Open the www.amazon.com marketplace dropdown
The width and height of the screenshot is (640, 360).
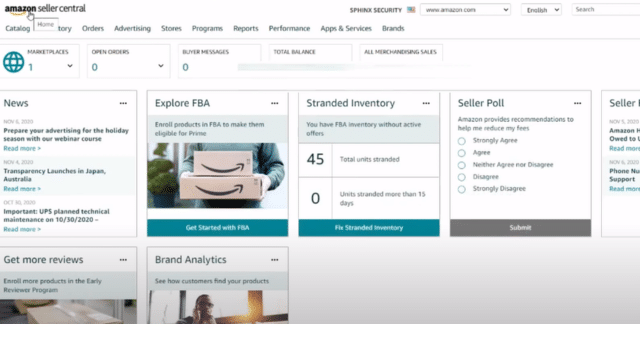tap(466, 10)
